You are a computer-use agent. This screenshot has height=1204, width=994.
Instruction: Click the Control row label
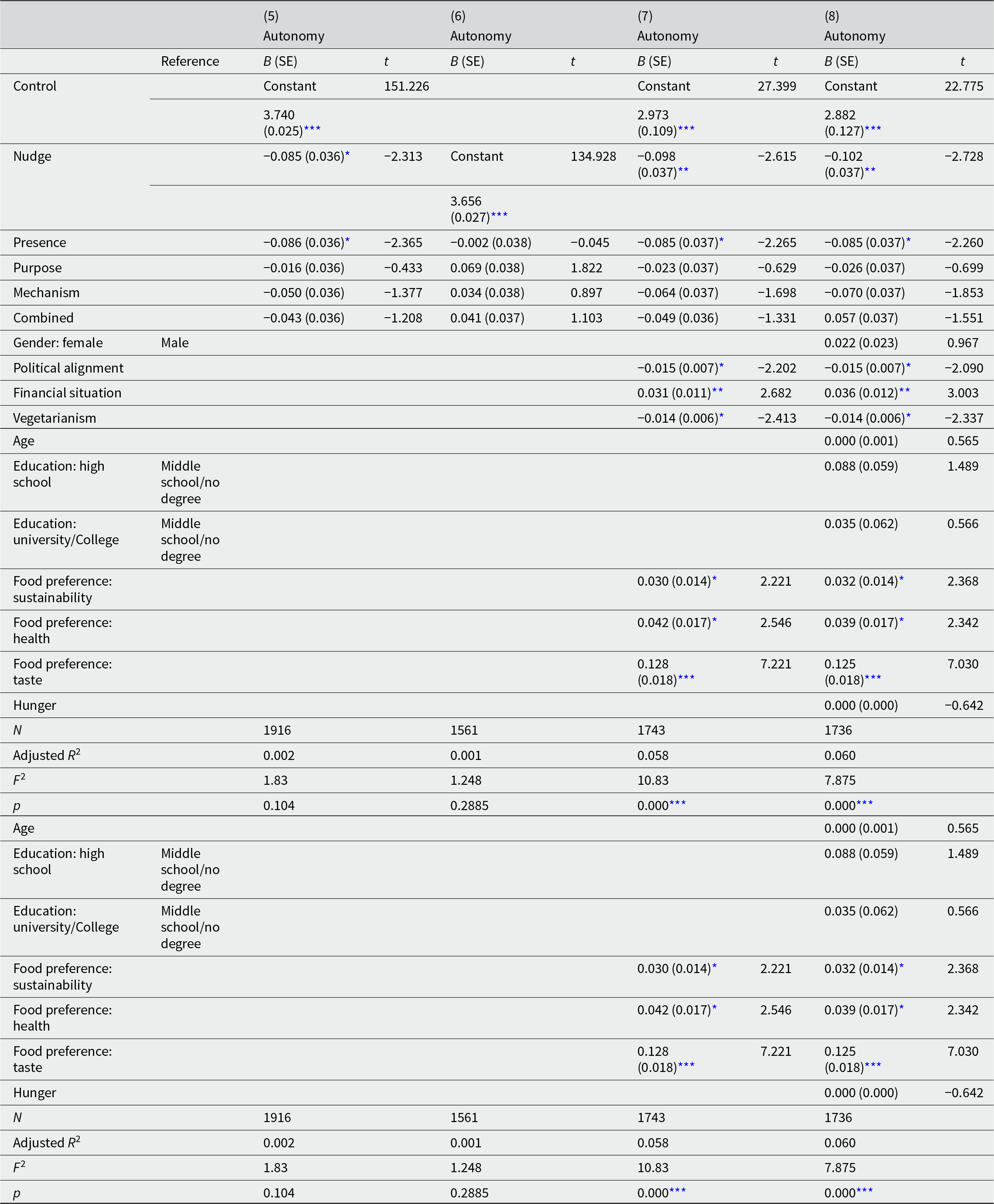pos(35,86)
